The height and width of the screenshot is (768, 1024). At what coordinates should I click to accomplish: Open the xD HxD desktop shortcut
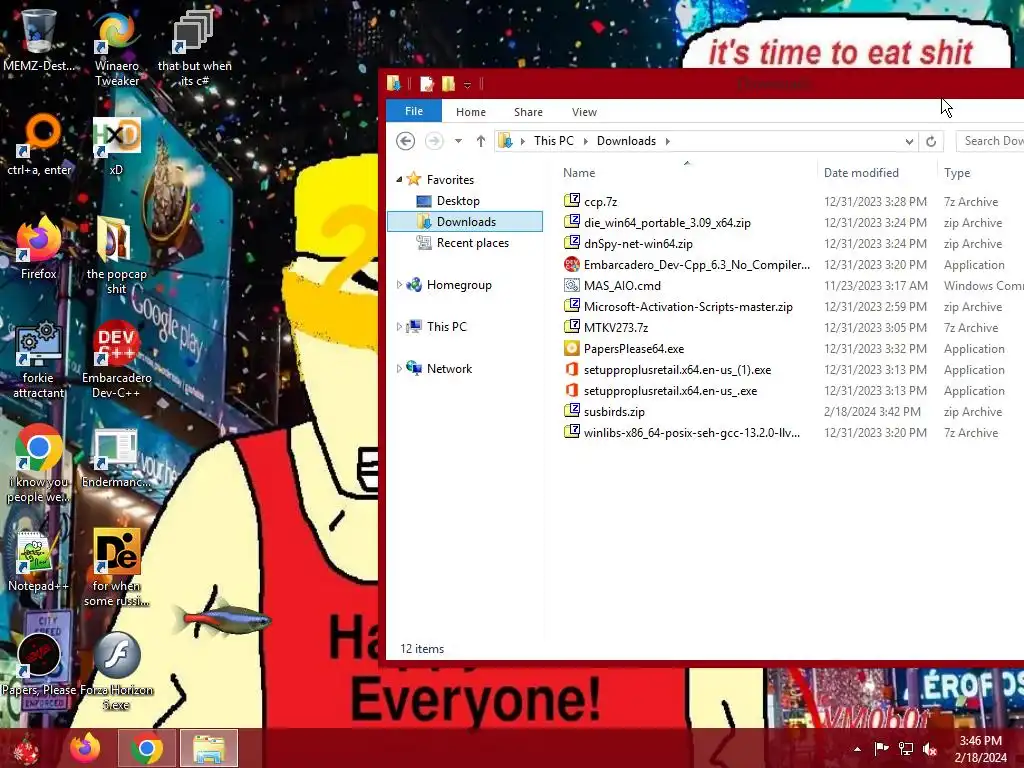[116, 145]
